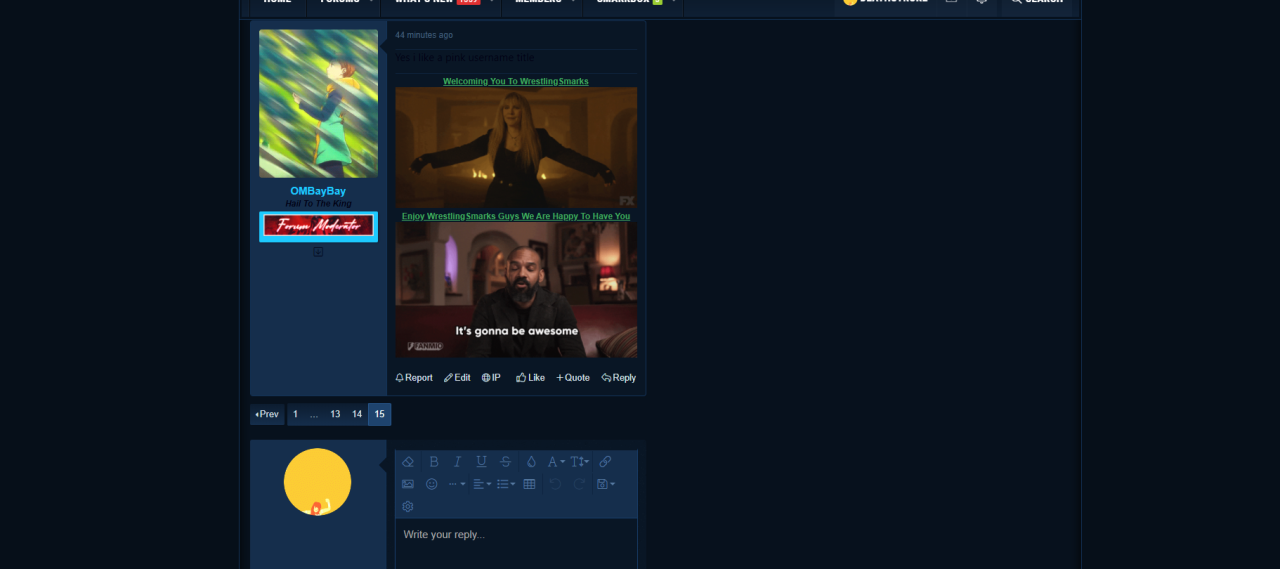Click the insert link chain icon
Screen dimensions: 1280x569
point(605,462)
